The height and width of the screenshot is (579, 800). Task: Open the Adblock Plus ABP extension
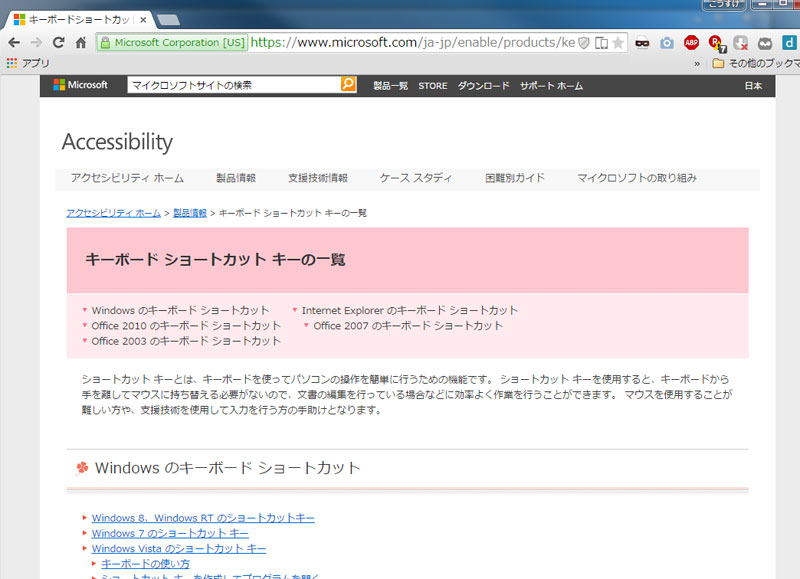691,43
